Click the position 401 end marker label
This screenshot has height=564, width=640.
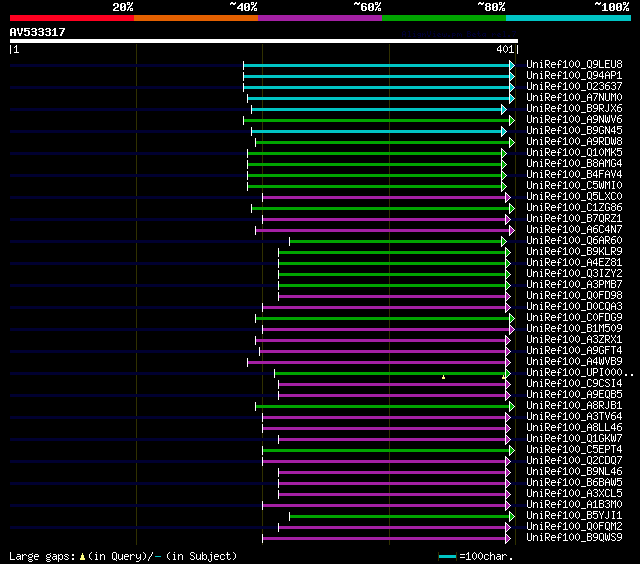pos(505,49)
